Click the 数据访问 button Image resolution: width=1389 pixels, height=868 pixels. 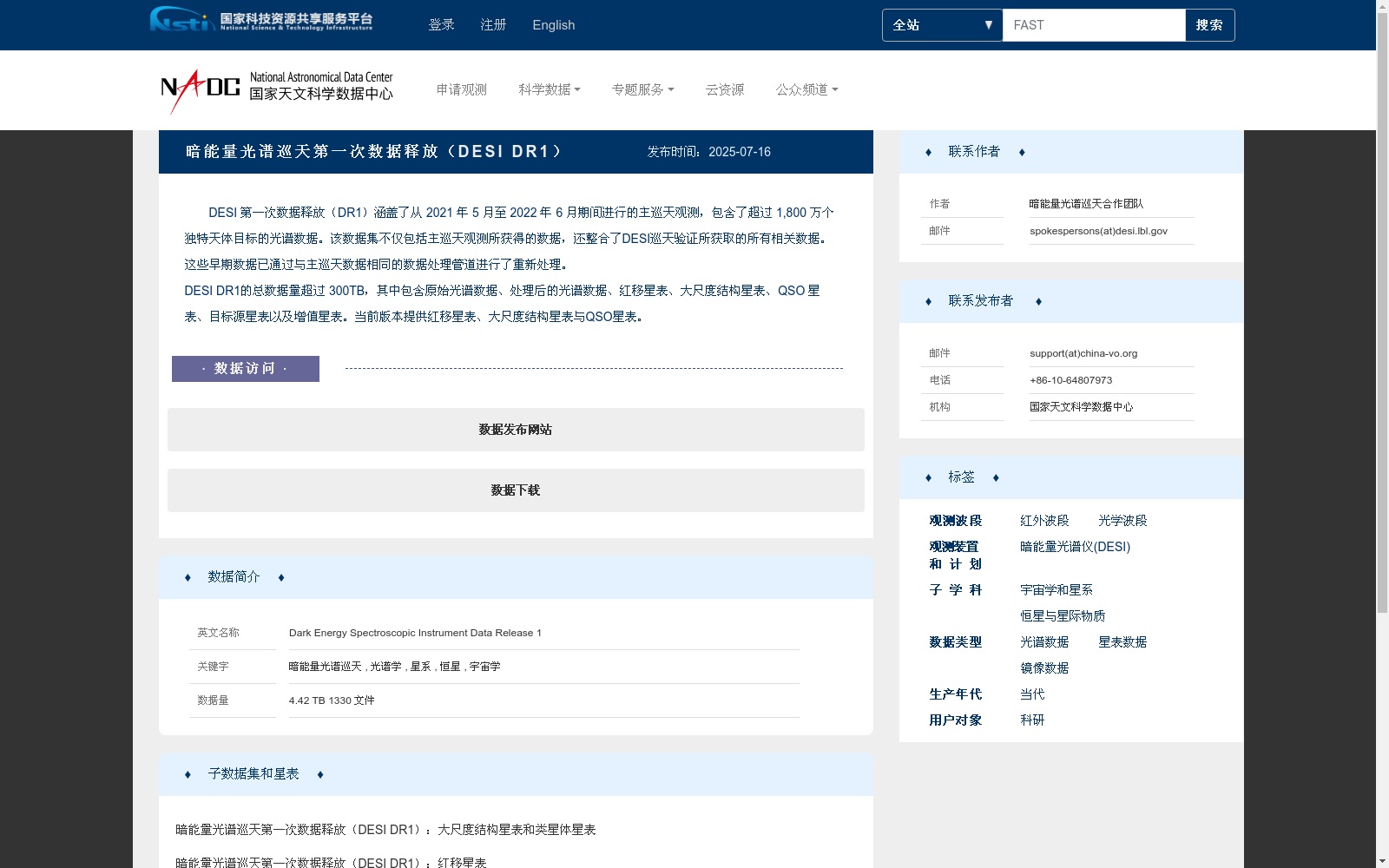pyautogui.click(x=245, y=368)
